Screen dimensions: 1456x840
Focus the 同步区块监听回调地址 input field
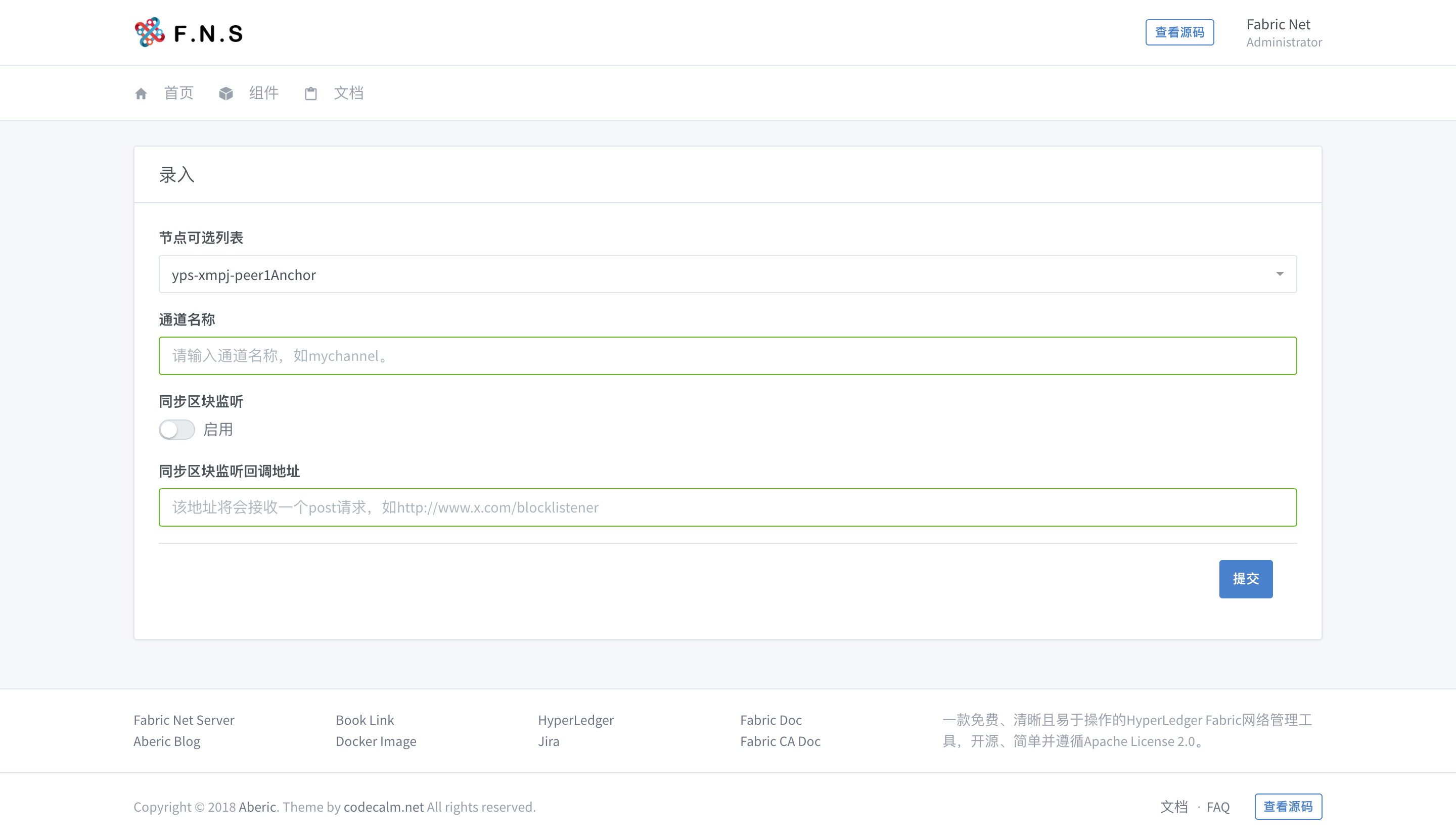(727, 508)
